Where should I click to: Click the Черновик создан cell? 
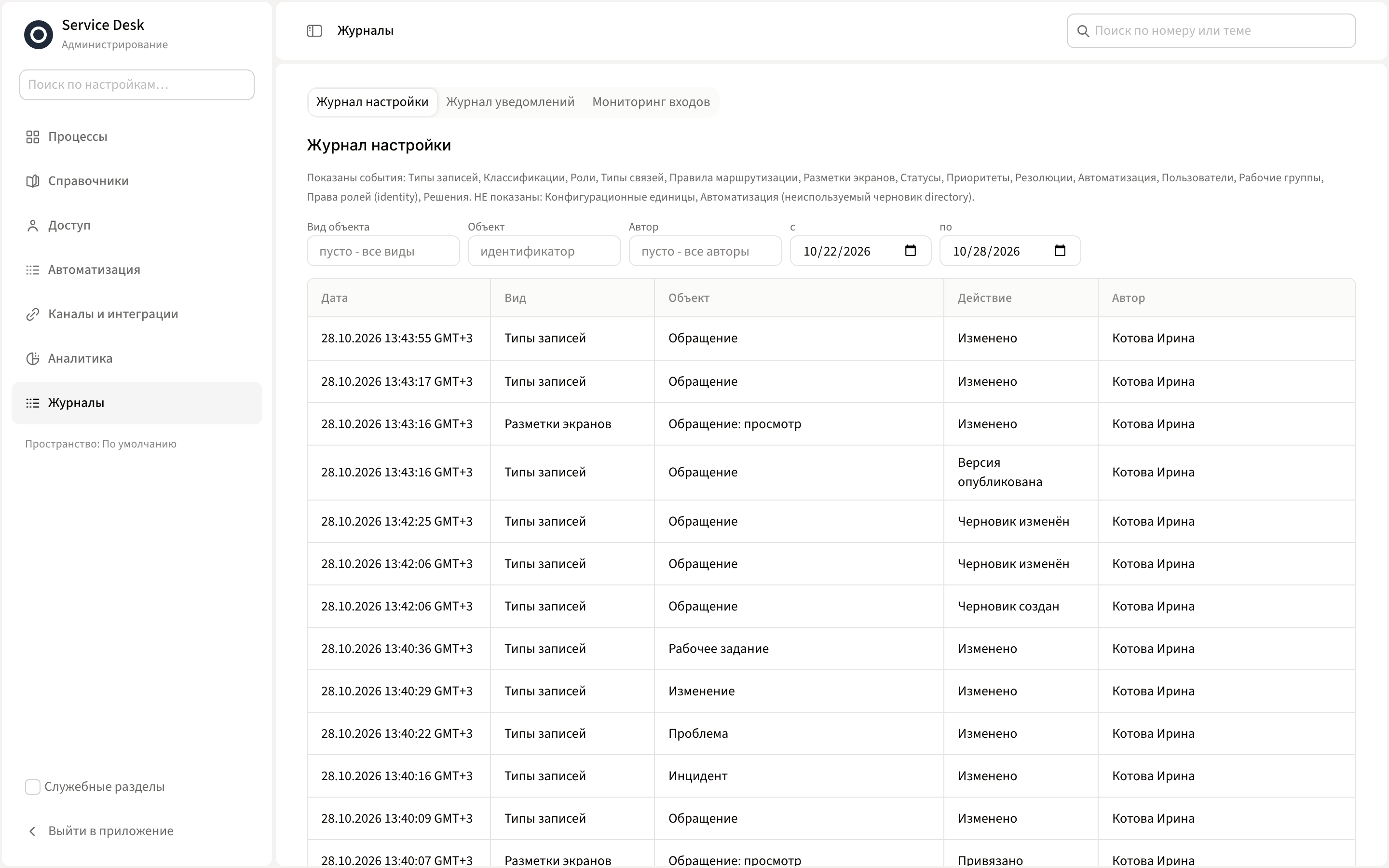(1021, 606)
